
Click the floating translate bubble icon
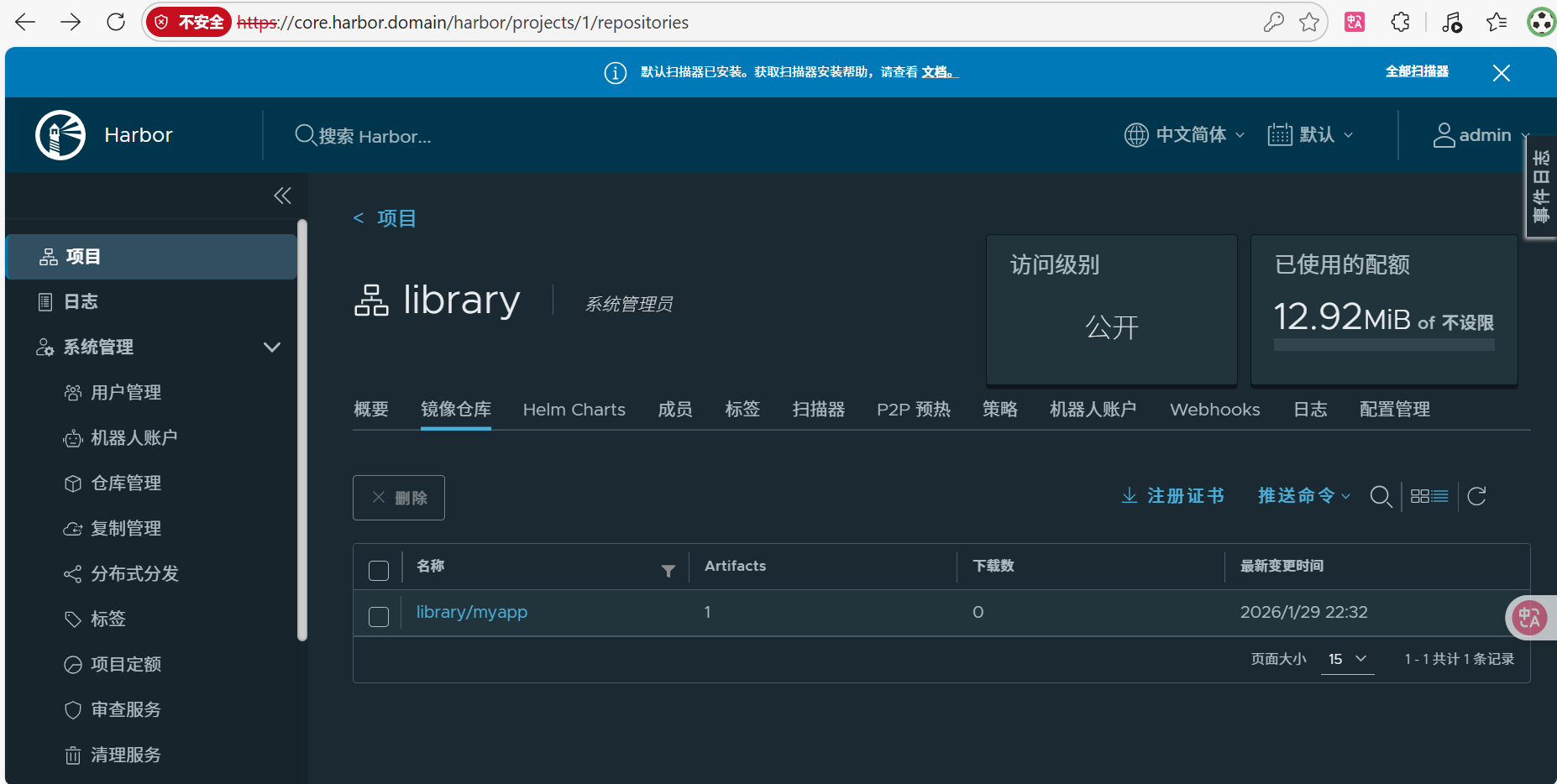click(1529, 618)
